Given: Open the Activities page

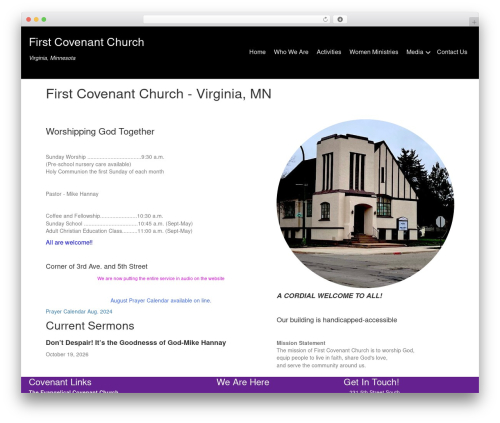Looking at the screenshot, I should (x=329, y=52).
